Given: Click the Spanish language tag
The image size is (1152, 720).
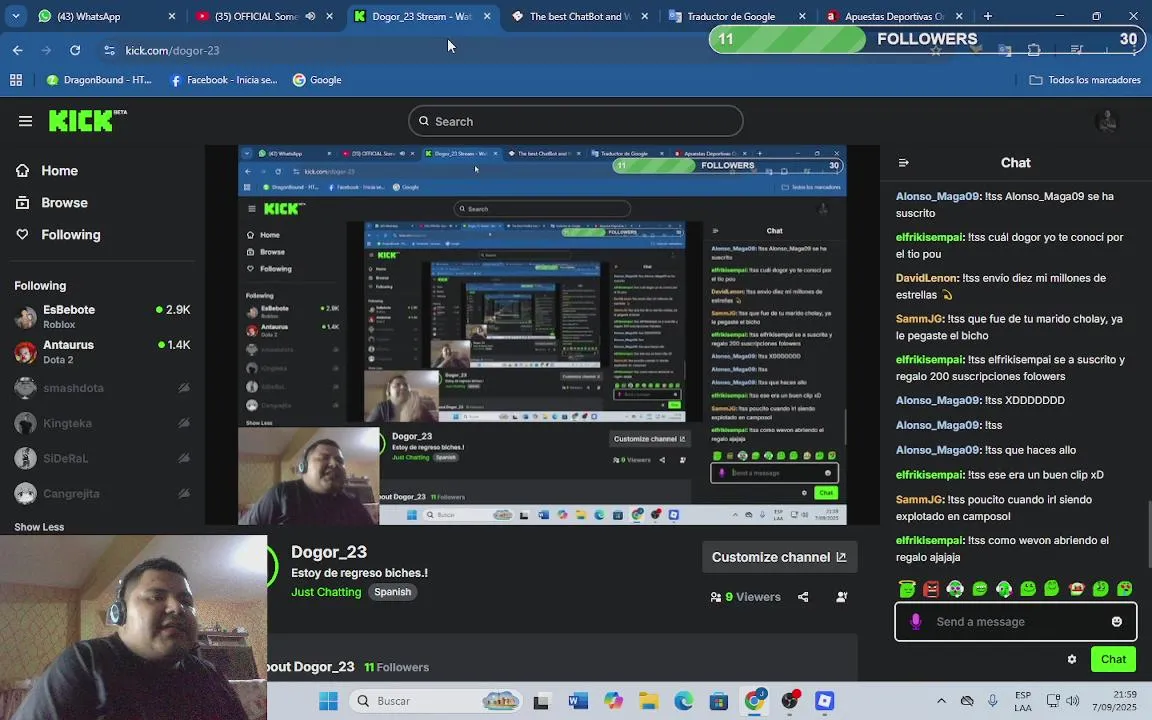Looking at the screenshot, I should point(392,592).
